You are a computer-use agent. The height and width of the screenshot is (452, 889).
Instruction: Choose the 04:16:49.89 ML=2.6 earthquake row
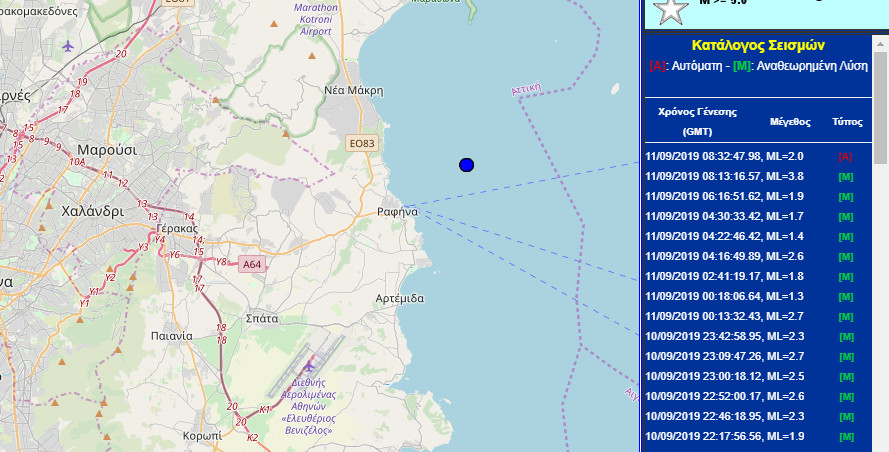click(711, 256)
